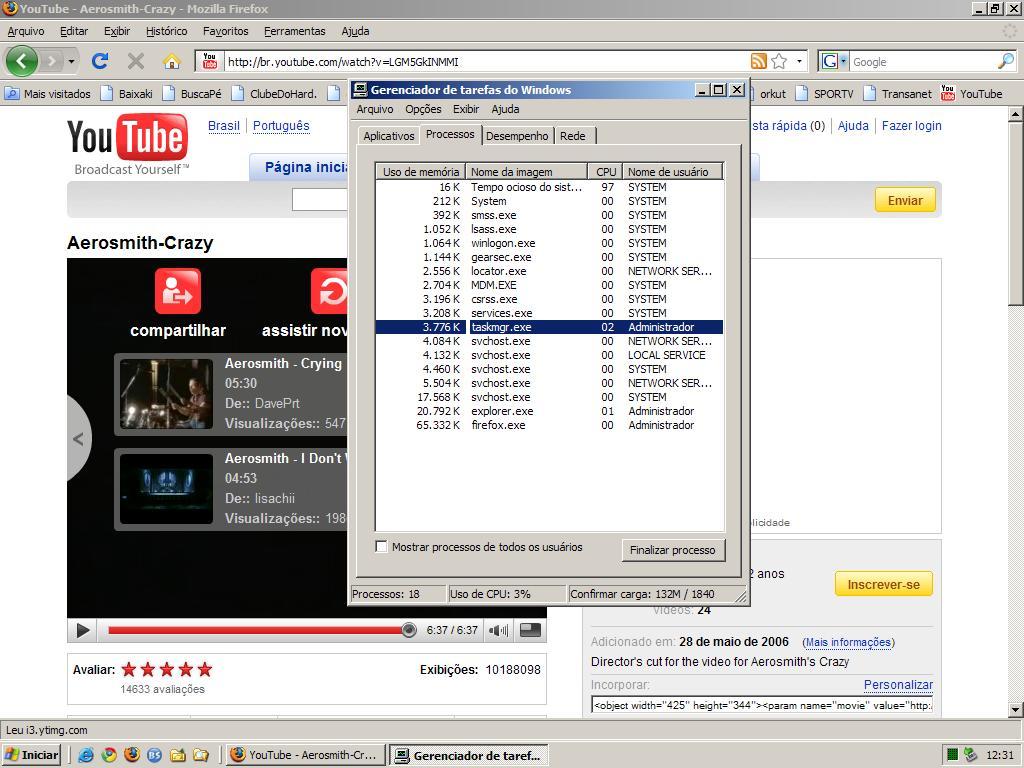The width and height of the screenshot is (1024, 768).
Task: Open the Histórico menu in Firefox
Action: [167, 31]
